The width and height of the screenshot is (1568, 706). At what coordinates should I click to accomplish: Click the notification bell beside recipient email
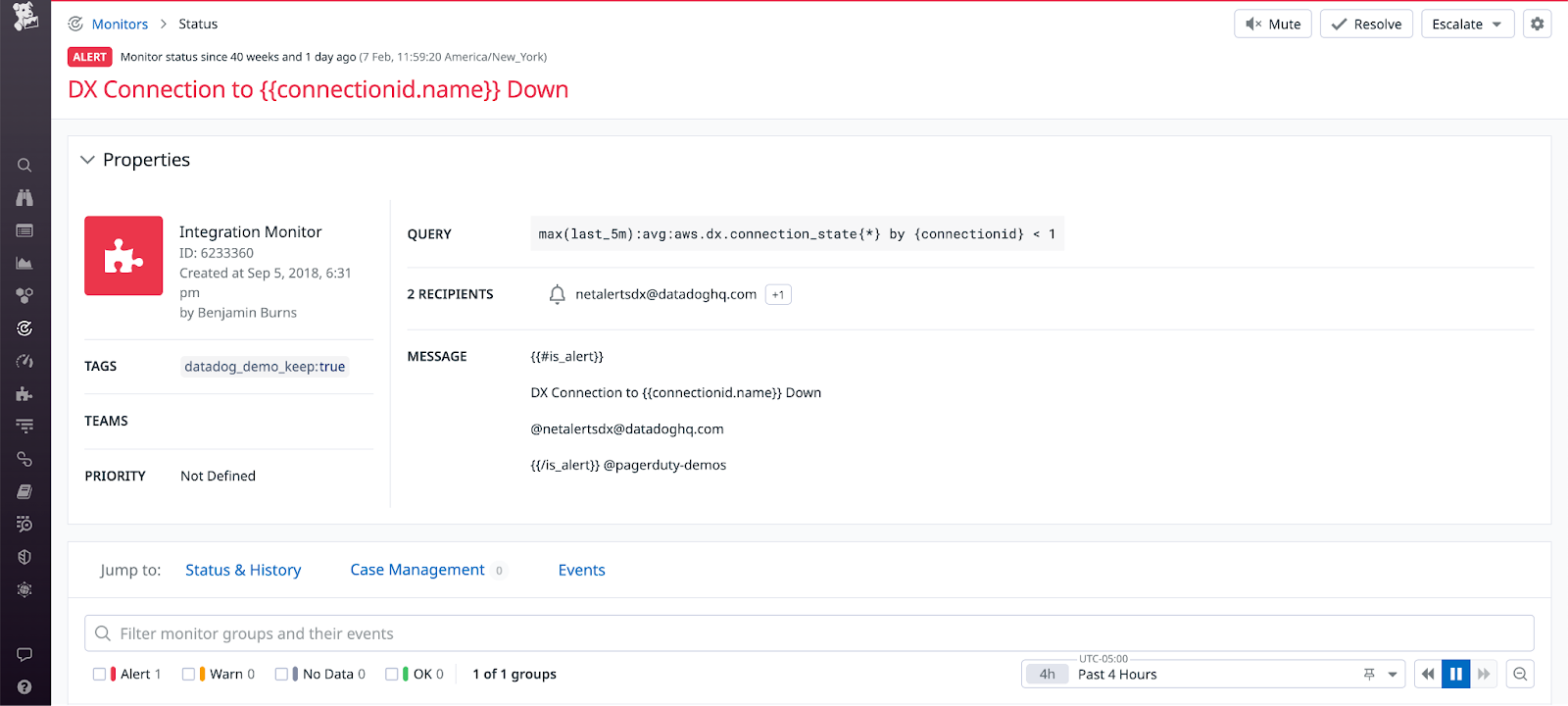click(x=557, y=294)
